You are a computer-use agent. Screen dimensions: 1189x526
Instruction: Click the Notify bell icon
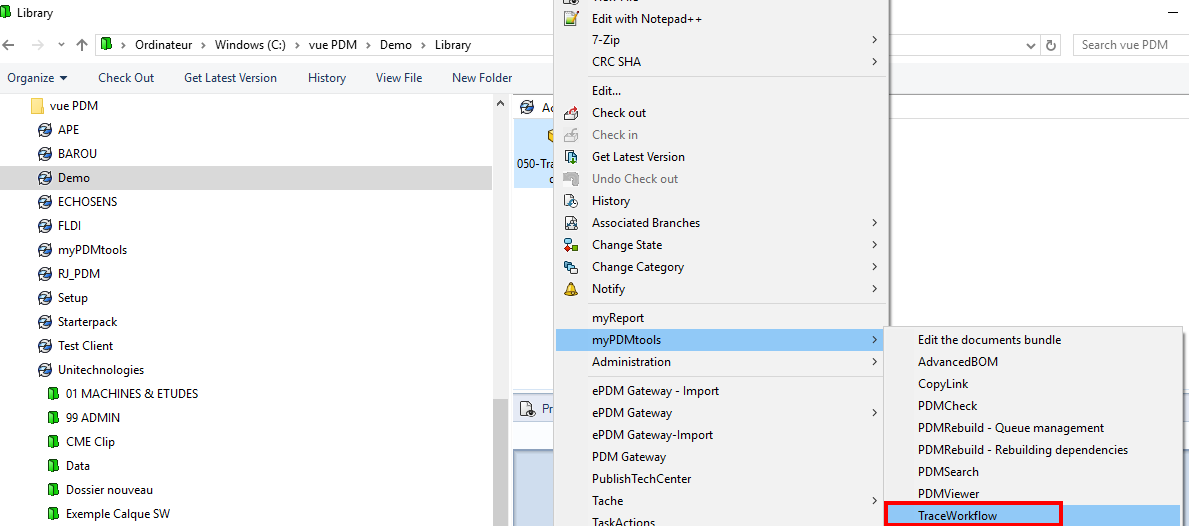coord(571,289)
